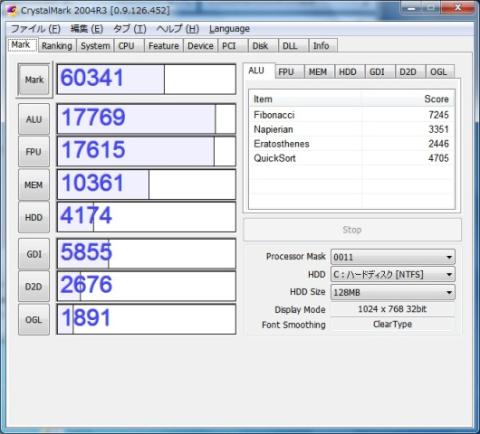Viewport: 480px width, 434px height.
Task: Open the 編集 (E) menu
Action: pos(87,29)
